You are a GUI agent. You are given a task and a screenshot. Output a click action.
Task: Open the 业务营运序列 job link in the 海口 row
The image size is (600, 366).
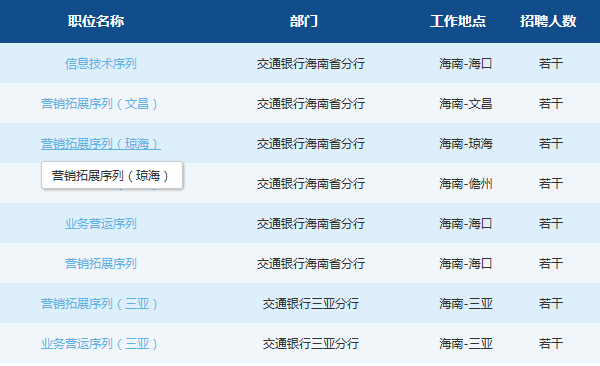pos(101,224)
